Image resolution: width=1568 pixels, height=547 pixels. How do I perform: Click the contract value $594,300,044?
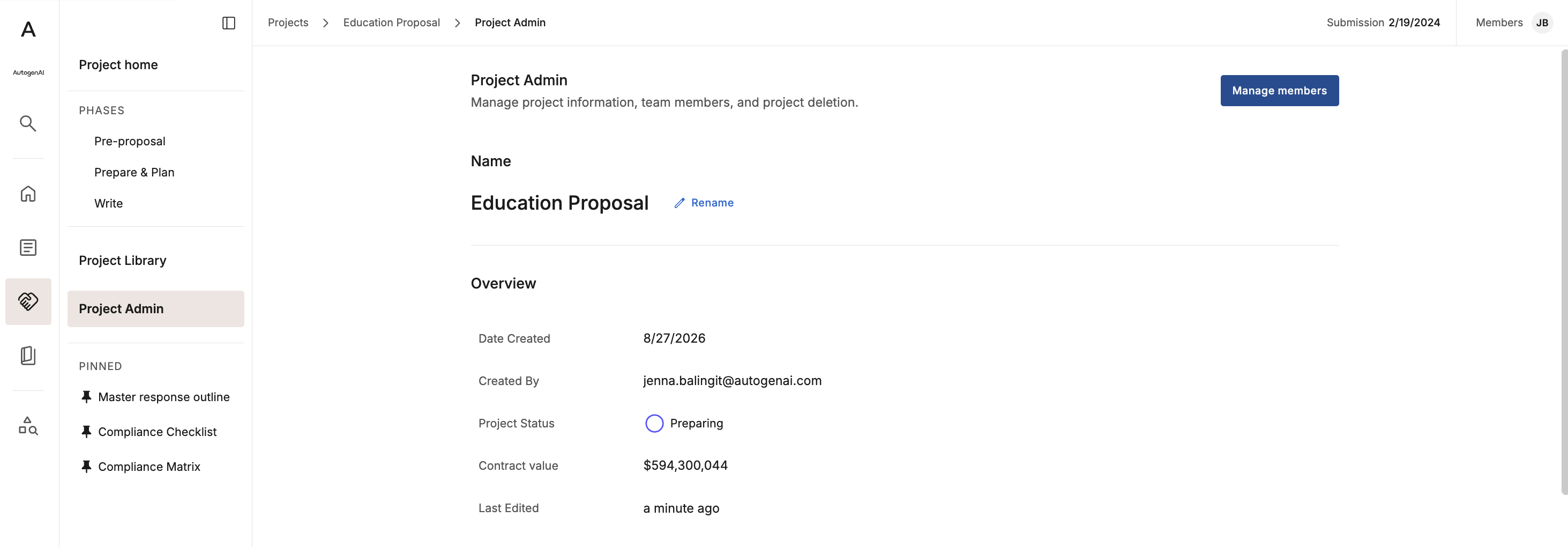tap(685, 465)
